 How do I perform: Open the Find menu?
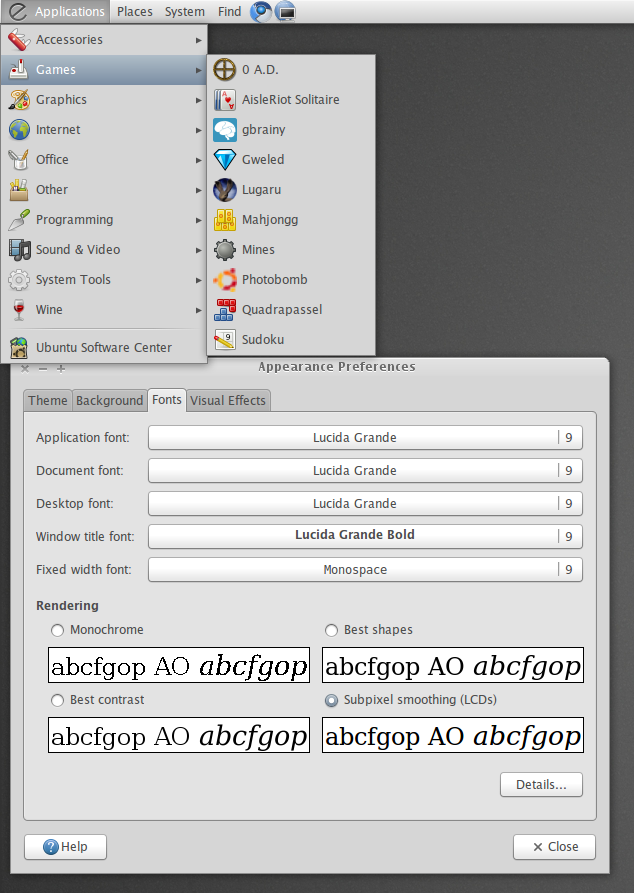click(230, 11)
